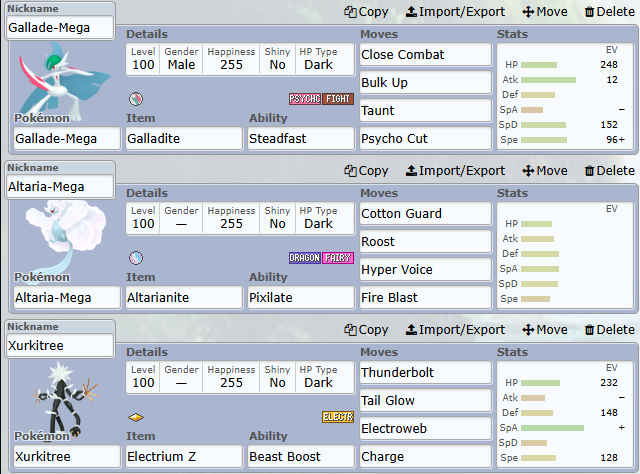Select the Cotton Guard move slot
Image resolution: width=640 pixels, height=474 pixels.
tap(426, 214)
